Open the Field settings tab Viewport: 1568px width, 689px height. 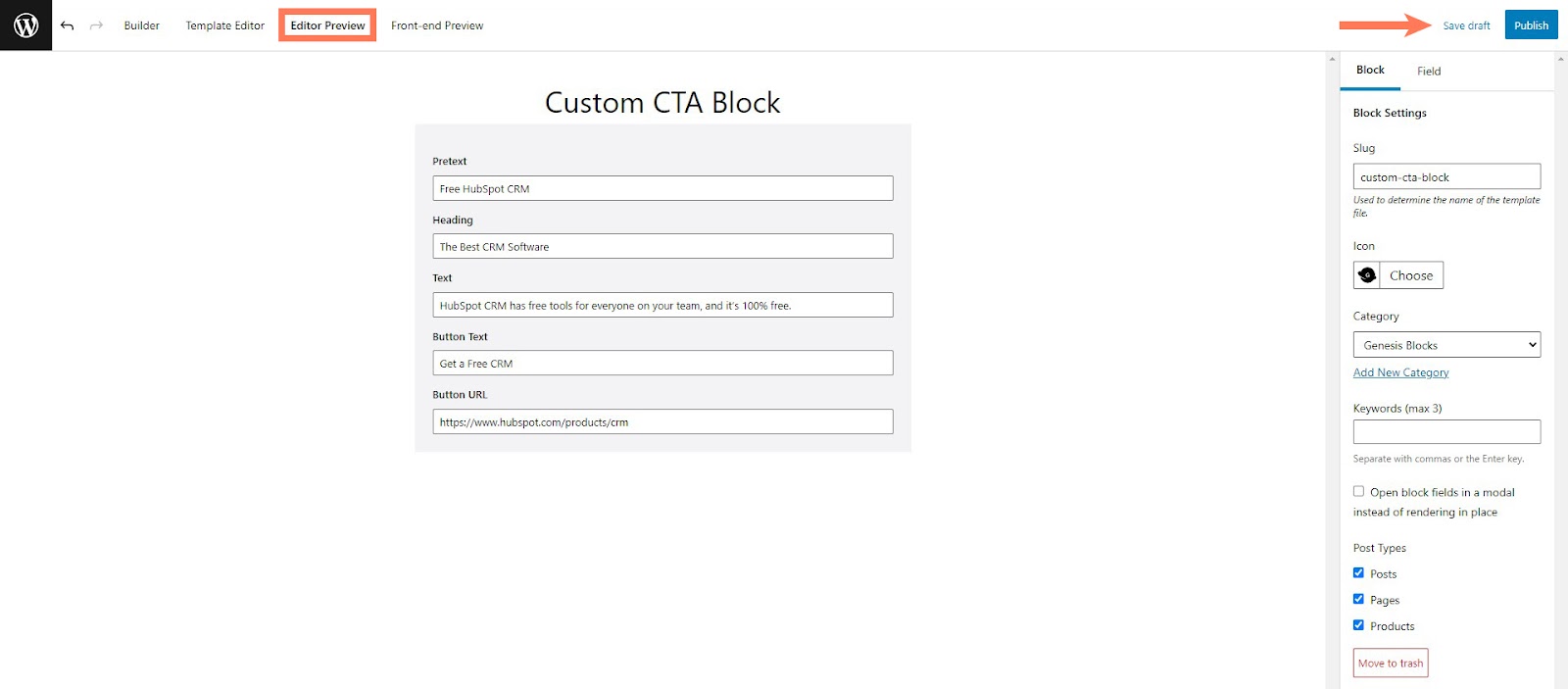point(1428,71)
